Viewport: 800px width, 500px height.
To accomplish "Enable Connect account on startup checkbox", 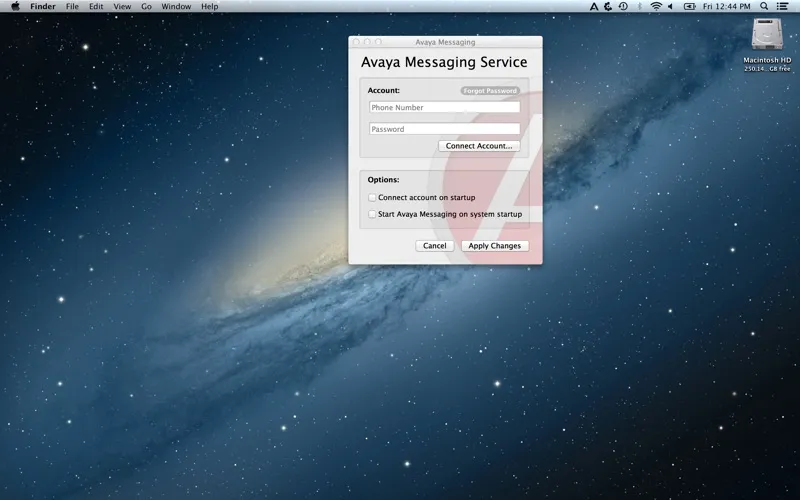I will click(372, 197).
